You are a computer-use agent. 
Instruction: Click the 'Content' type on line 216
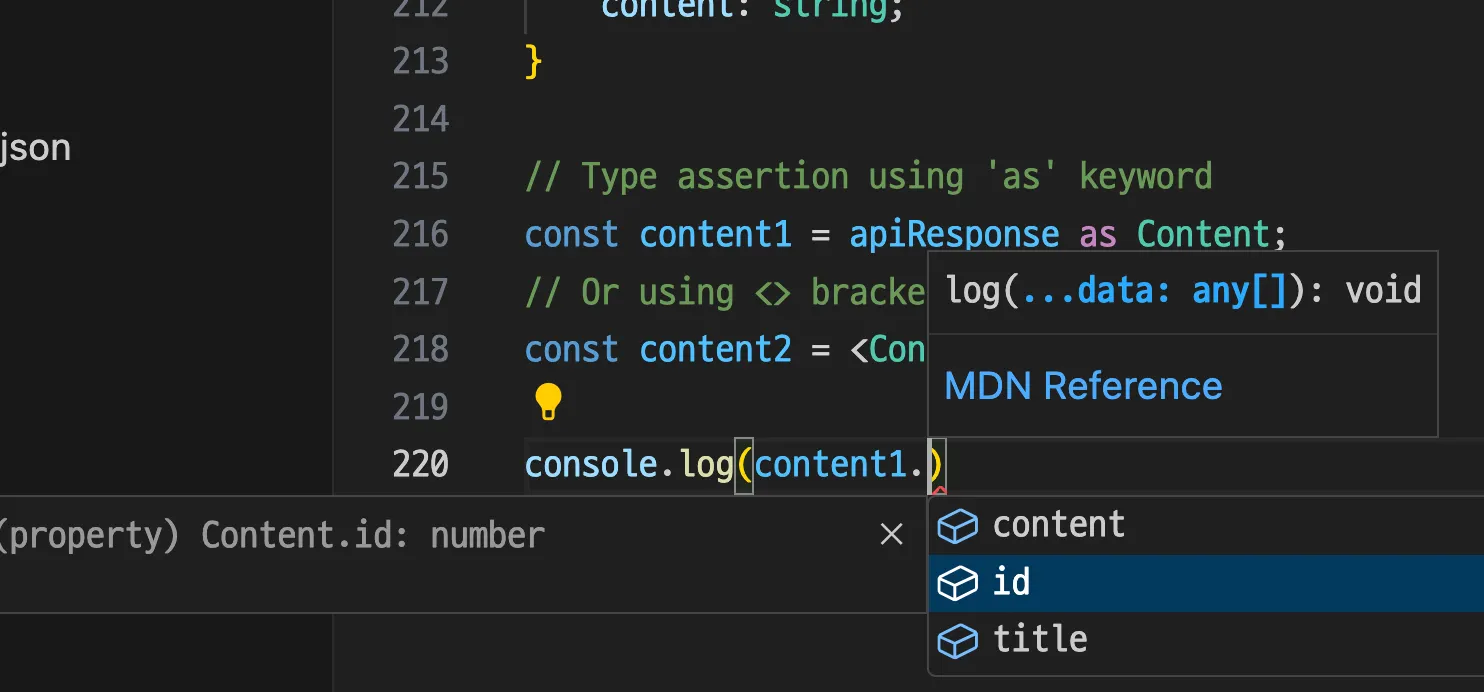pyautogui.click(x=1203, y=234)
